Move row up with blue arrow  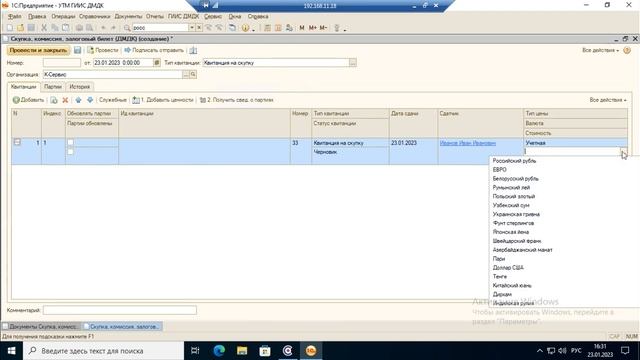coord(78,100)
